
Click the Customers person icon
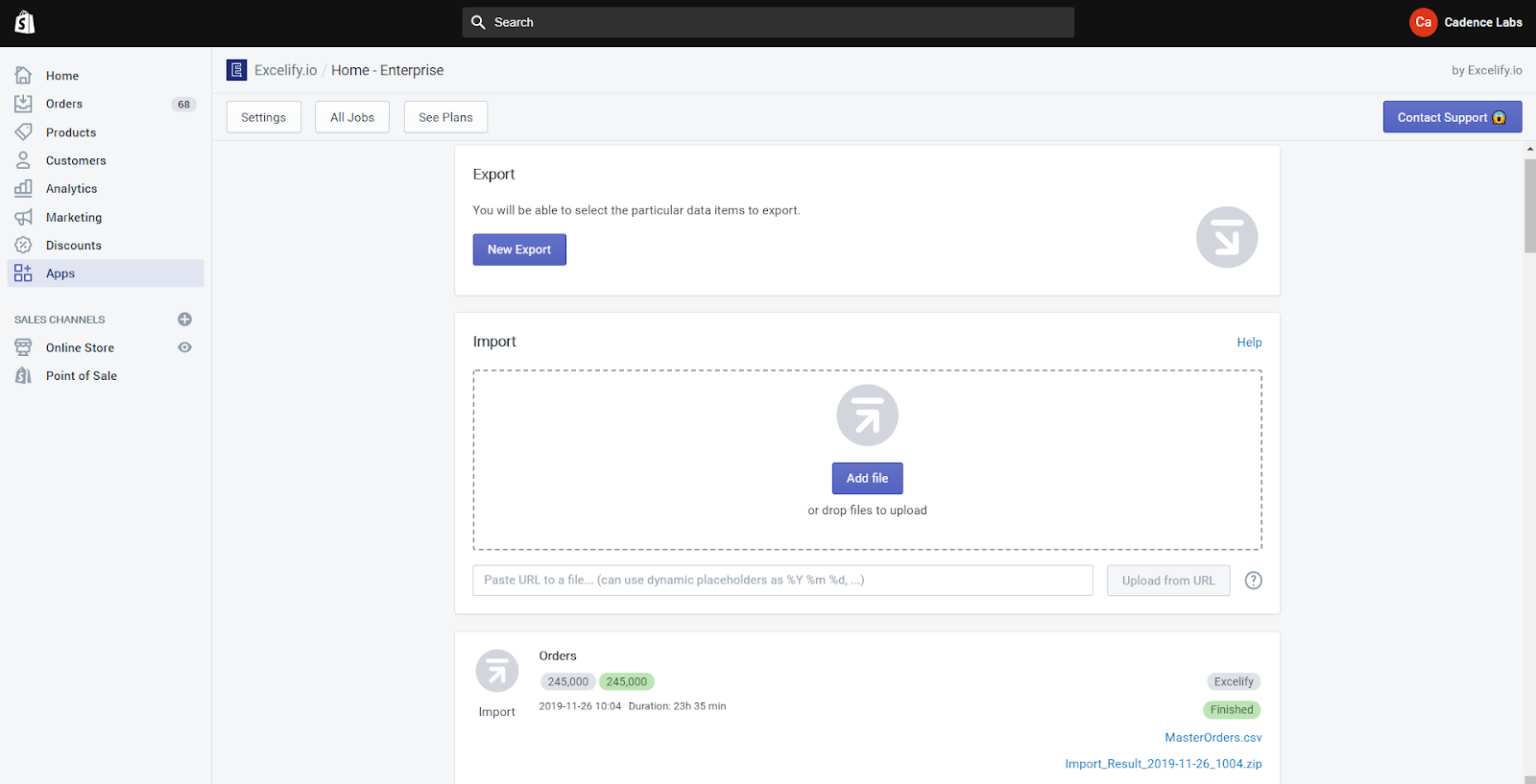23,160
